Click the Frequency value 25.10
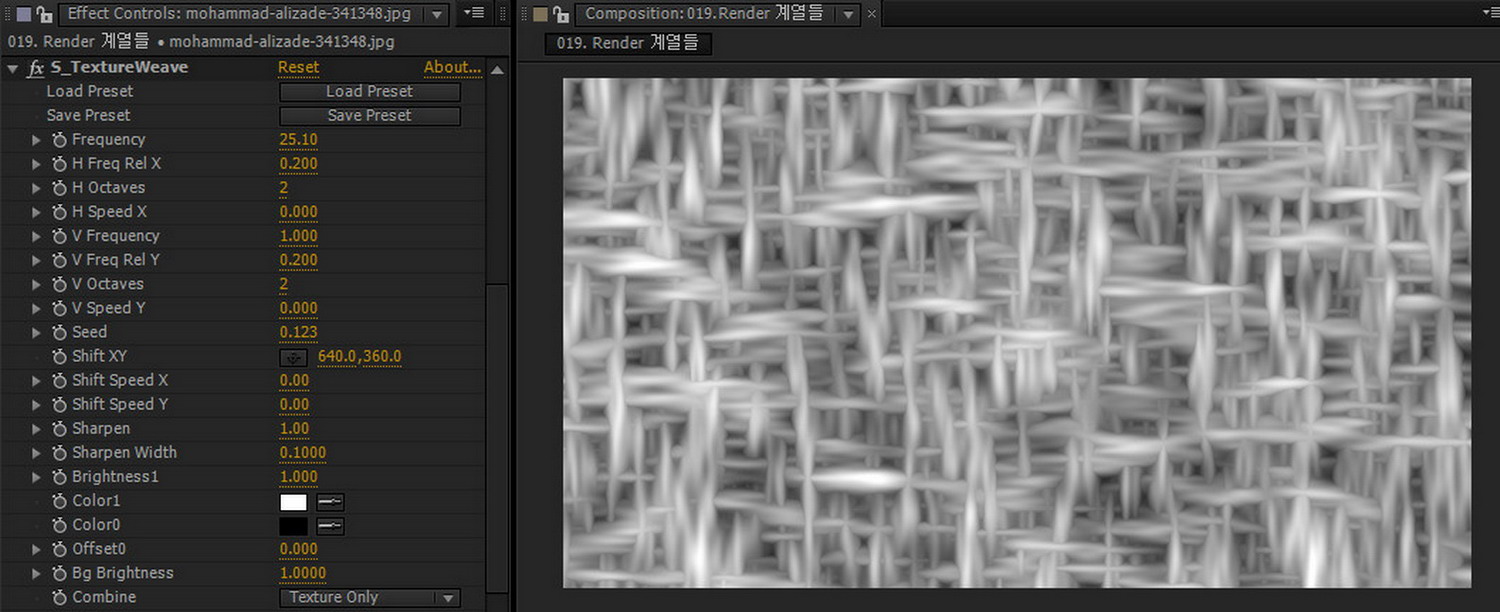The height and width of the screenshot is (612, 1500). coord(298,140)
